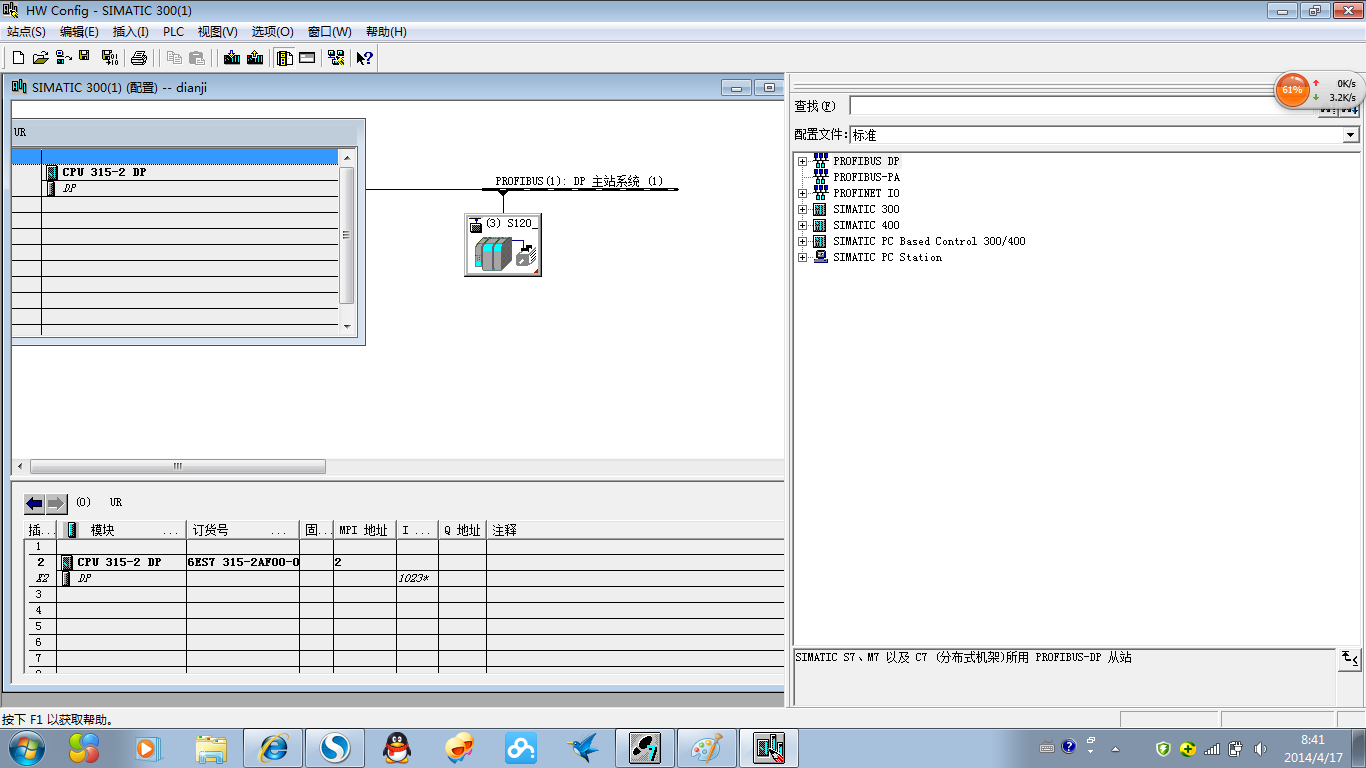
Task: Open the 帮助(H) menu
Action: 386,32
